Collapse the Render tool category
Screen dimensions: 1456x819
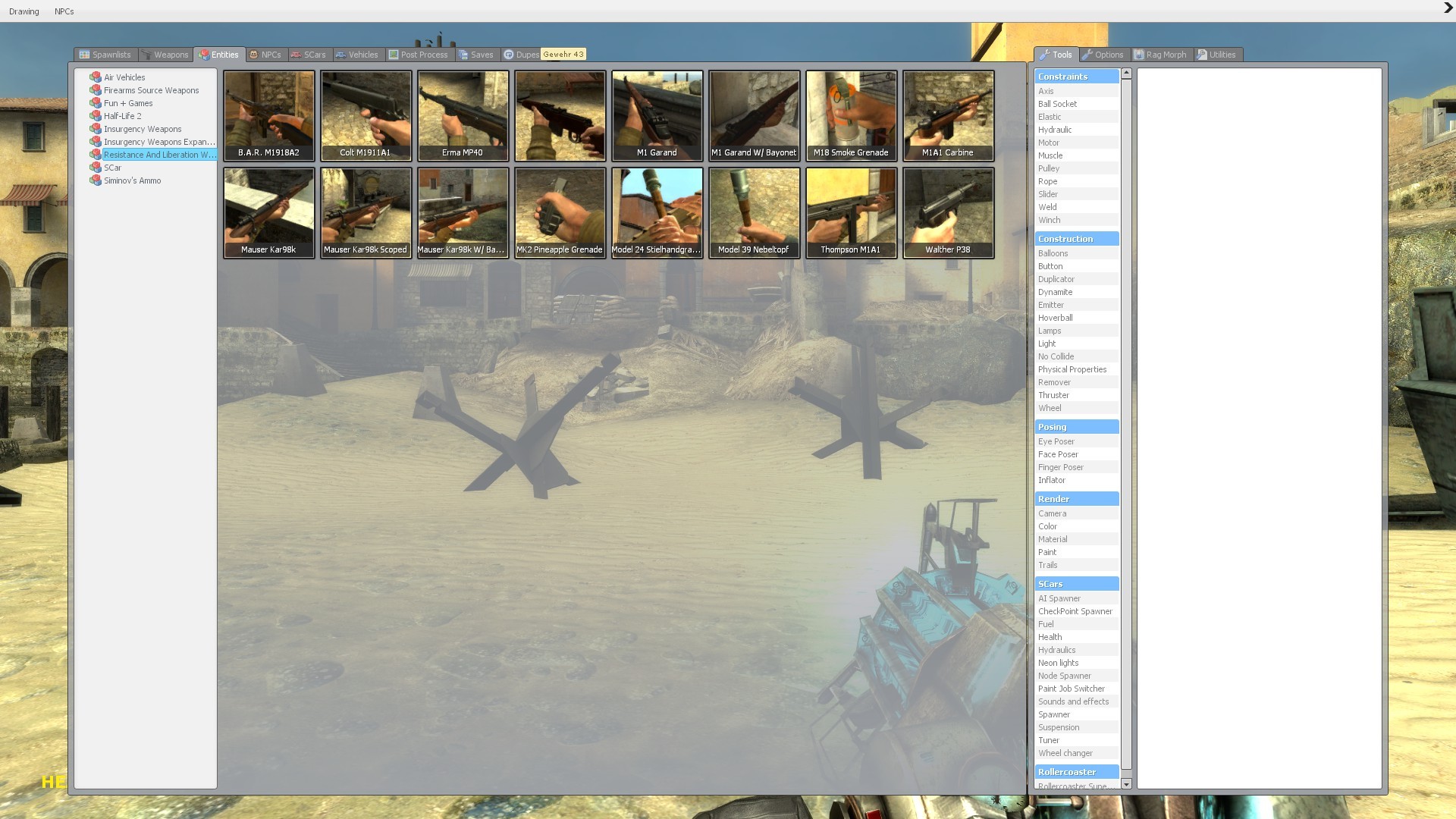(x=1077, y=499)
